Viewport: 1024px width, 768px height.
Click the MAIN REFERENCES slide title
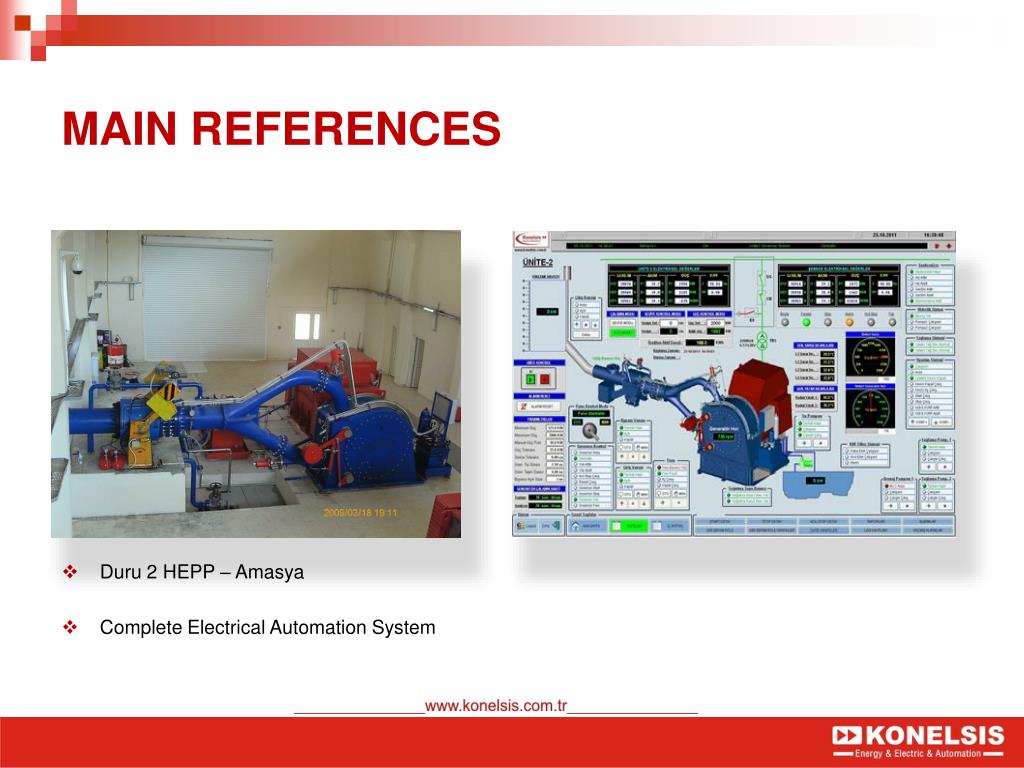click(x=281, y=128)
